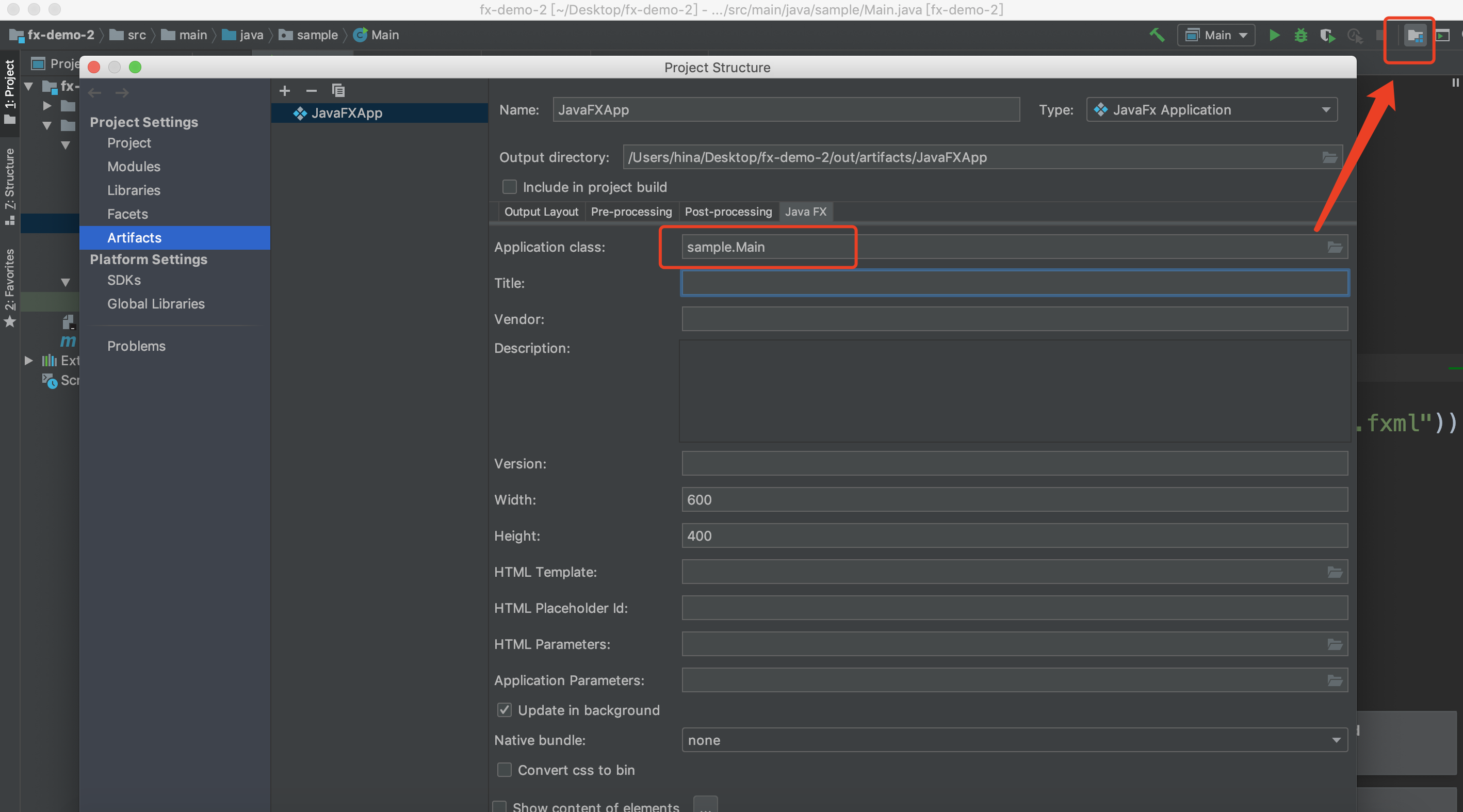Click the Width field showing 600
This screenshot has width=1463, height=812.
pos(1014,500)
